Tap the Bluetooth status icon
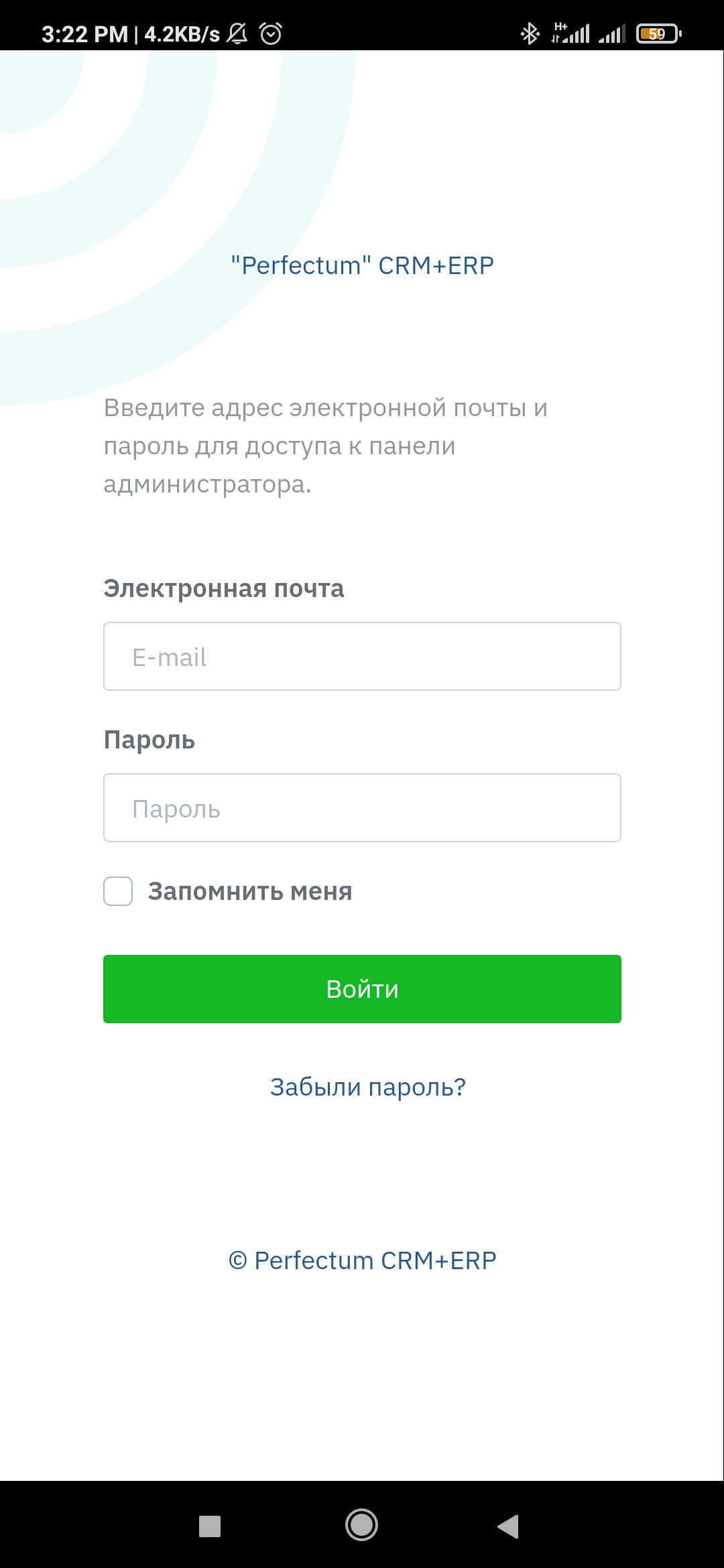724x1568 pixels. pyautogui.click(x=530, y=34)
